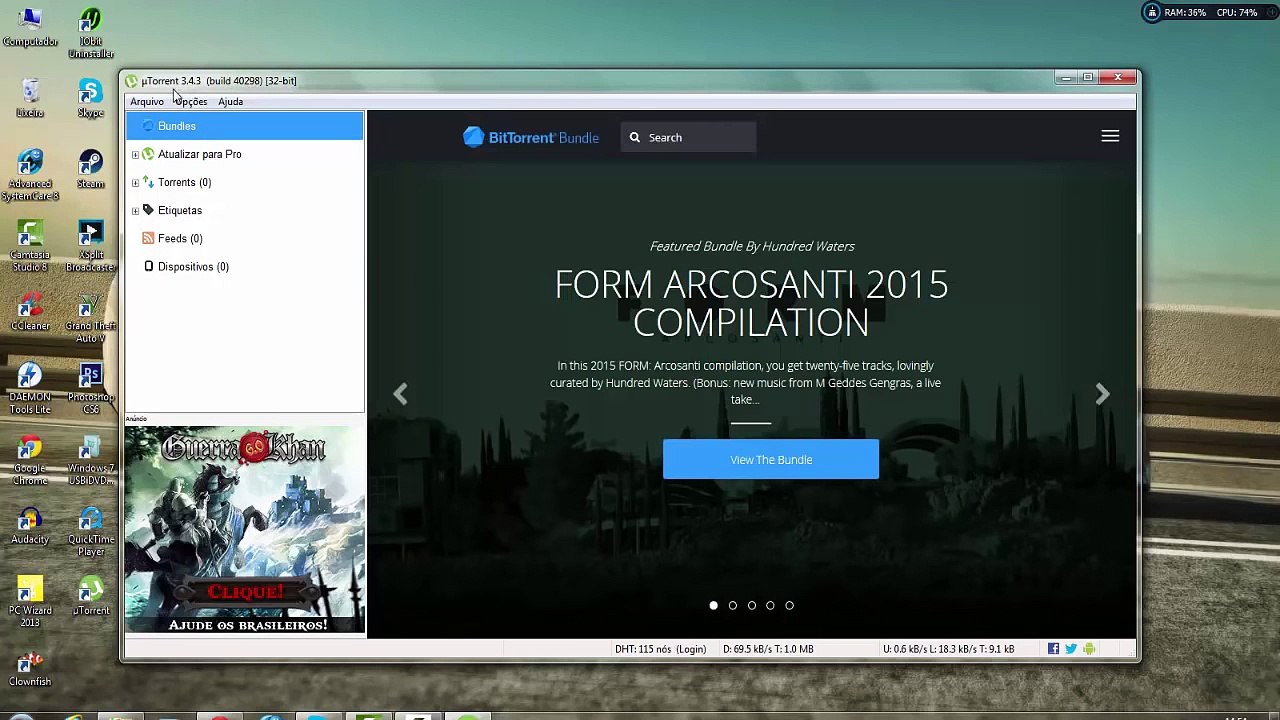The width and height of the screenshot is (1280, 720).
Task: Open DAEMON Tools Lite desktop icon
Action: point(30,388)
